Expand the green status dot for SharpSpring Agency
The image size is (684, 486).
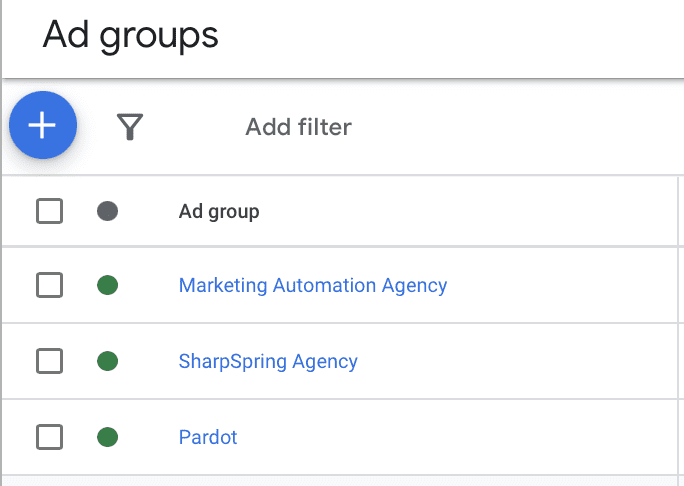point(108,361)
